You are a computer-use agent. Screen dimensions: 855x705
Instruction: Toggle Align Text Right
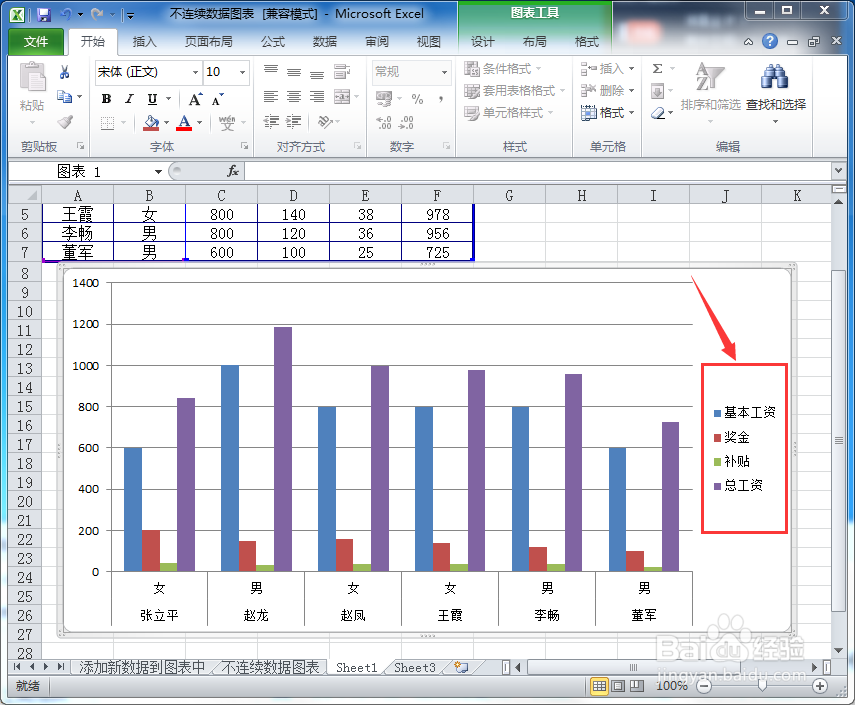coord(317,97)
